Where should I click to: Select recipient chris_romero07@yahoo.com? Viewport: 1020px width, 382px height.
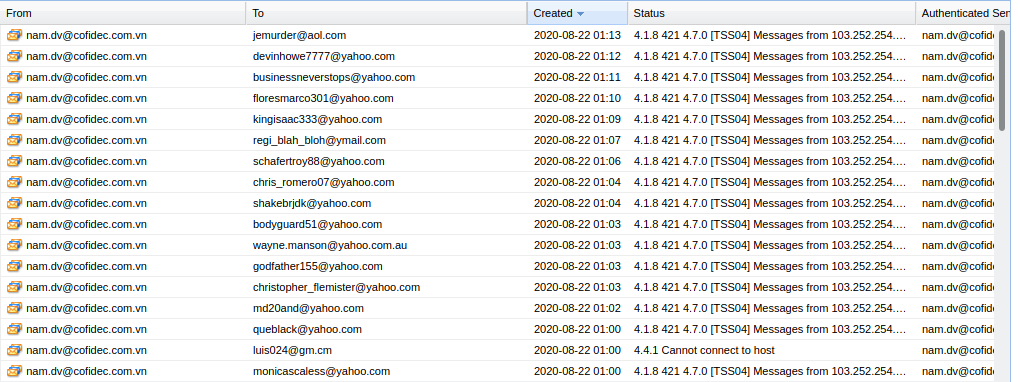(323, 182)
